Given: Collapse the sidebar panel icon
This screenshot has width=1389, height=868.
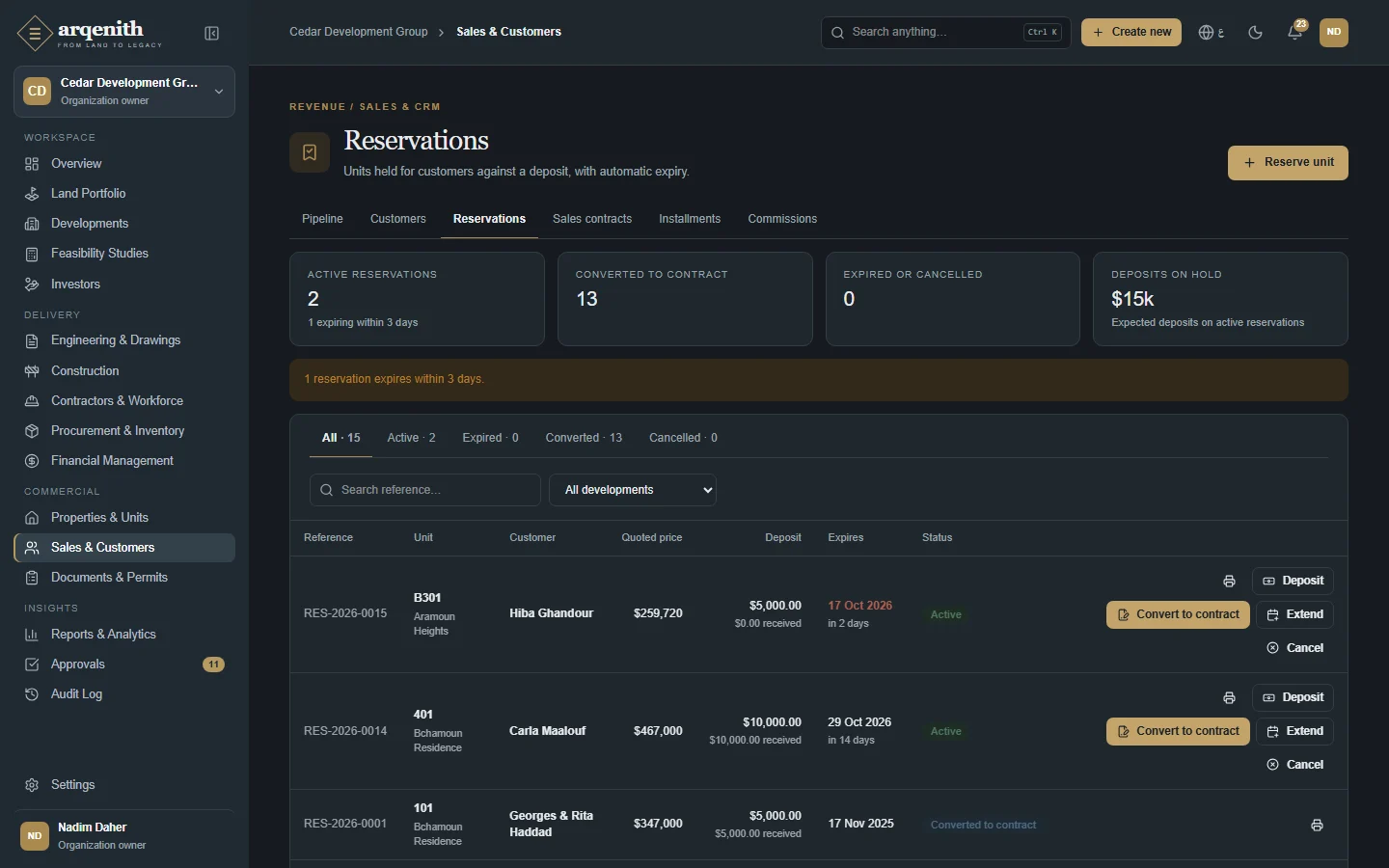Looking at the screenshot, I should [212, 34].
